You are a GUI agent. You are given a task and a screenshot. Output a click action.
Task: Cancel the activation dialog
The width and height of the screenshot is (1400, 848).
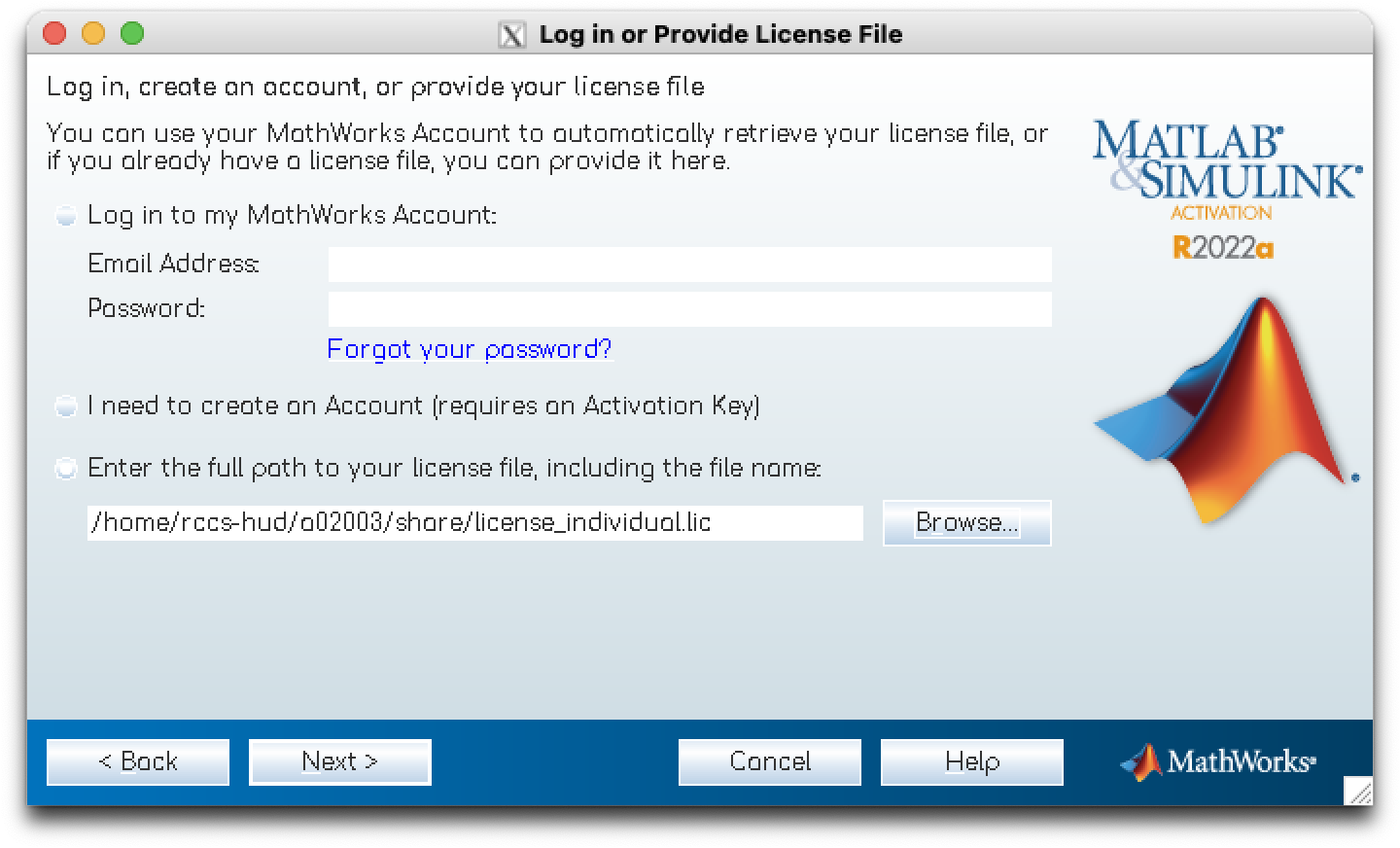pos(769,761)
